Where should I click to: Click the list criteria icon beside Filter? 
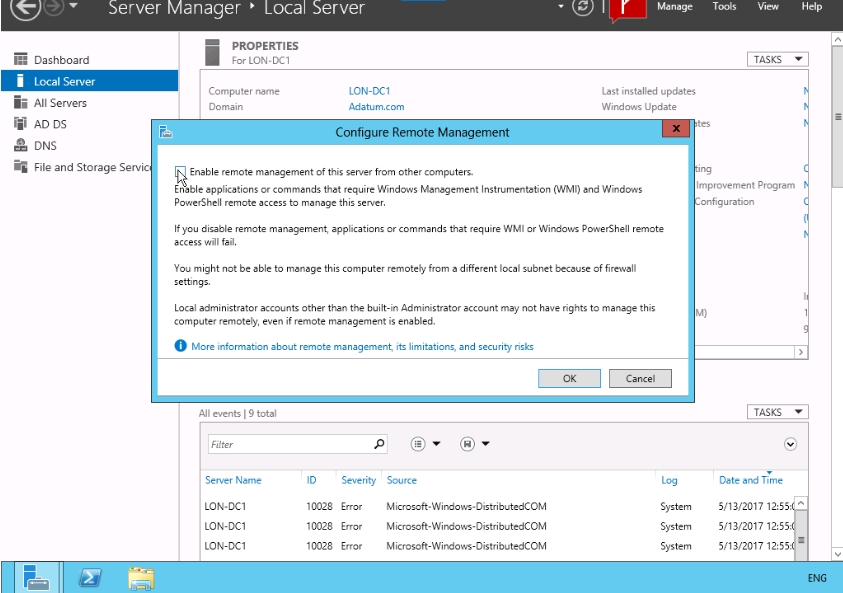(x=418, y=444)
